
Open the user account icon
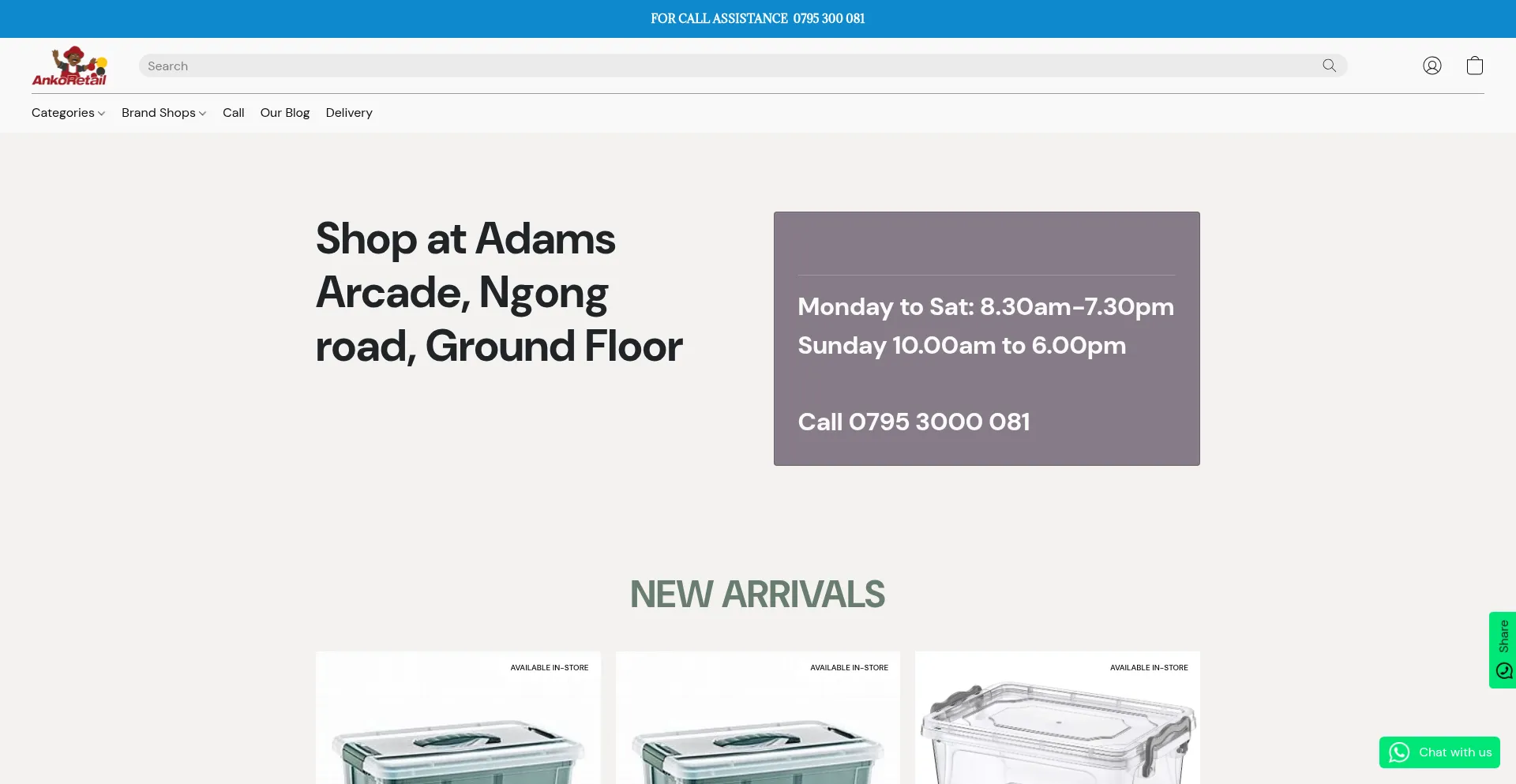[x=1432, y=66]
